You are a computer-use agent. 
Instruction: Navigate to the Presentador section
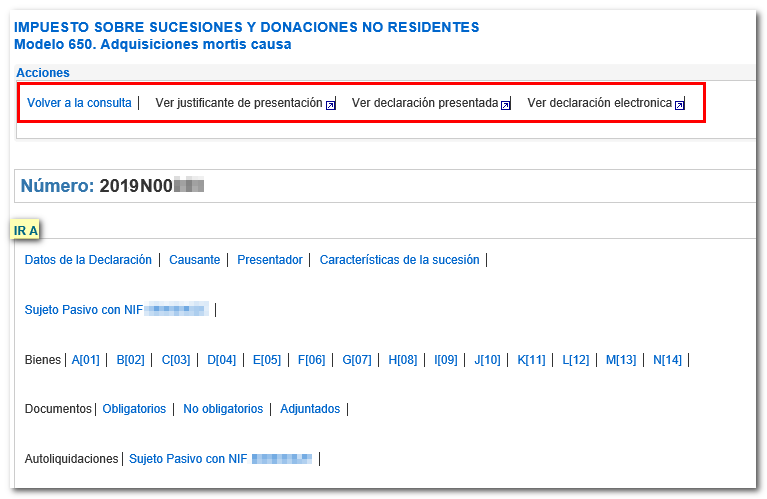269,260
